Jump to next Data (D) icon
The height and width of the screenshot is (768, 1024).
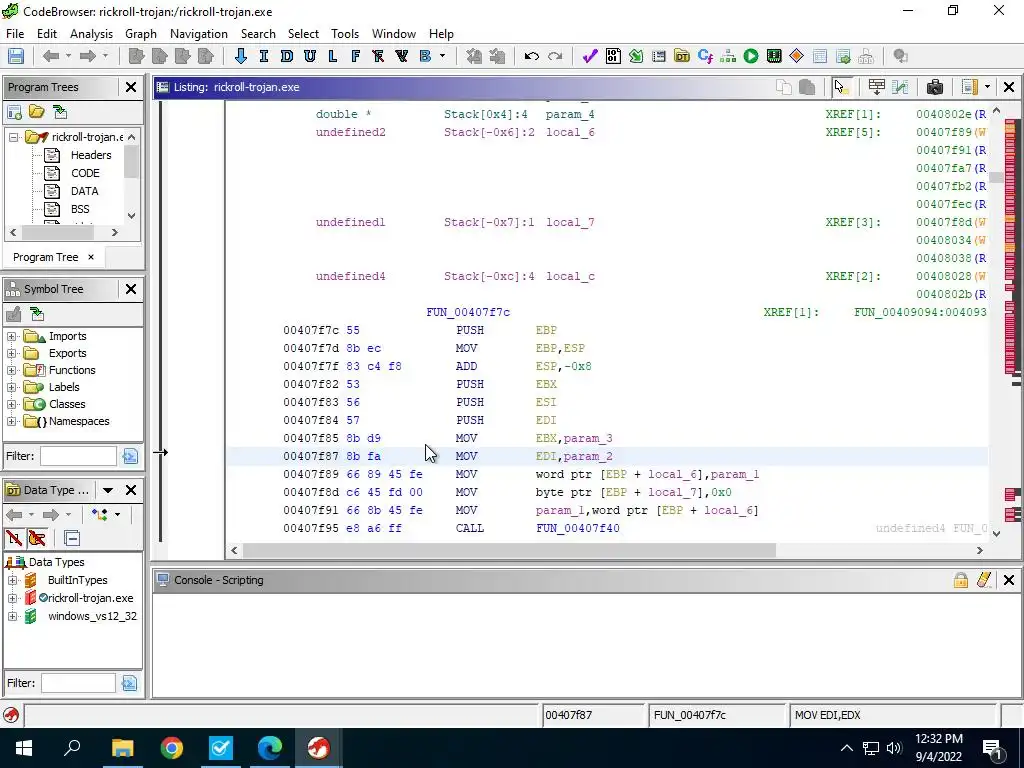coord(286,56)
